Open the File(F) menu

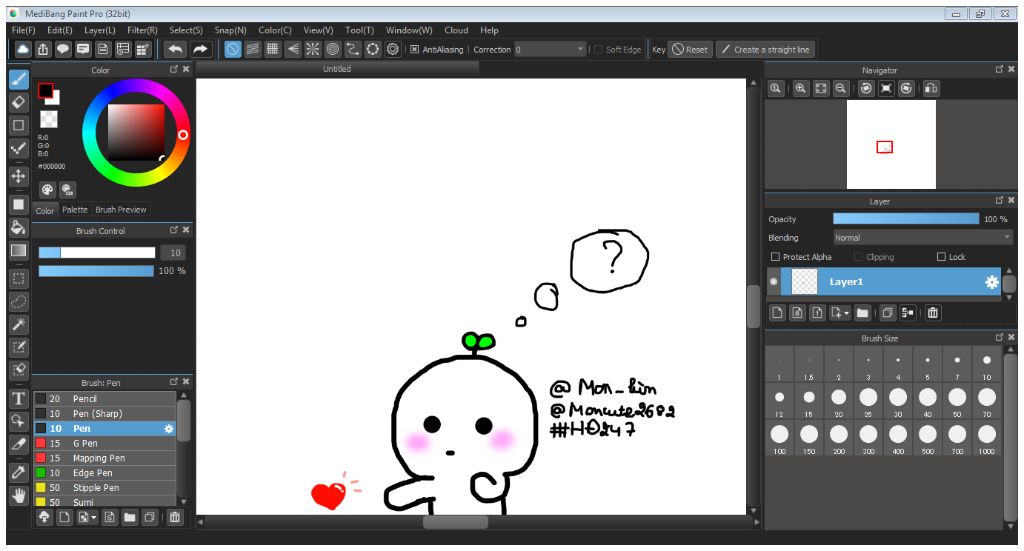tap(24, 30)
